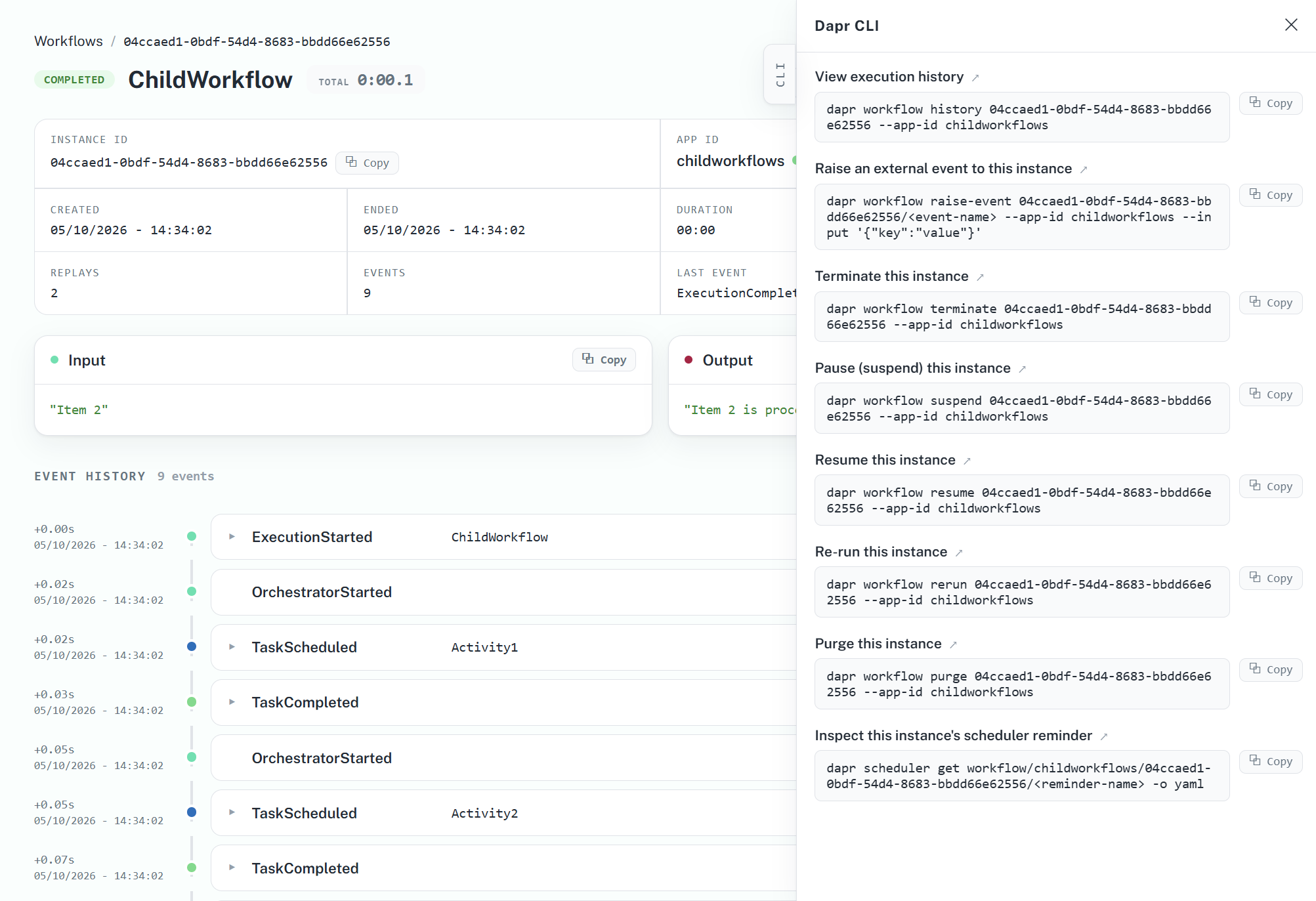Expand the TaskScheduled Activity1 event

pos(232,647)
